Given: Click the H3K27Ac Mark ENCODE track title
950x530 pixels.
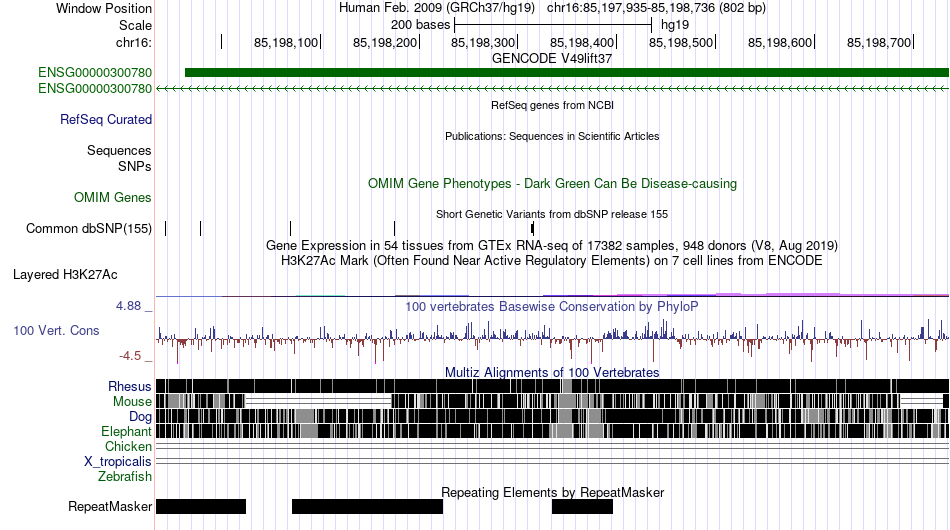Looking at the screenshot, I should [552, 260].
